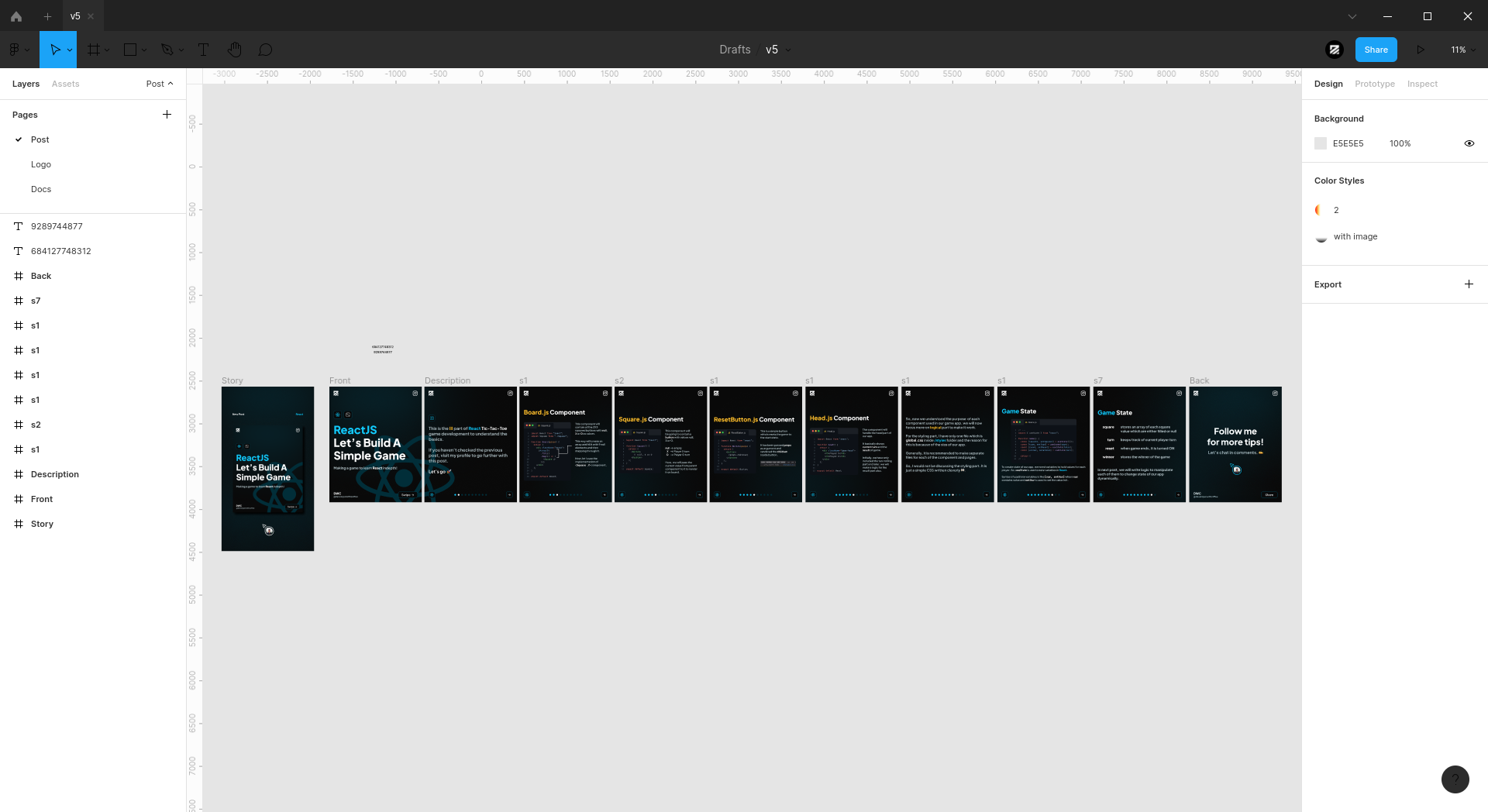
Task: Go to the Home screen icon
Action: click(16, 15)
